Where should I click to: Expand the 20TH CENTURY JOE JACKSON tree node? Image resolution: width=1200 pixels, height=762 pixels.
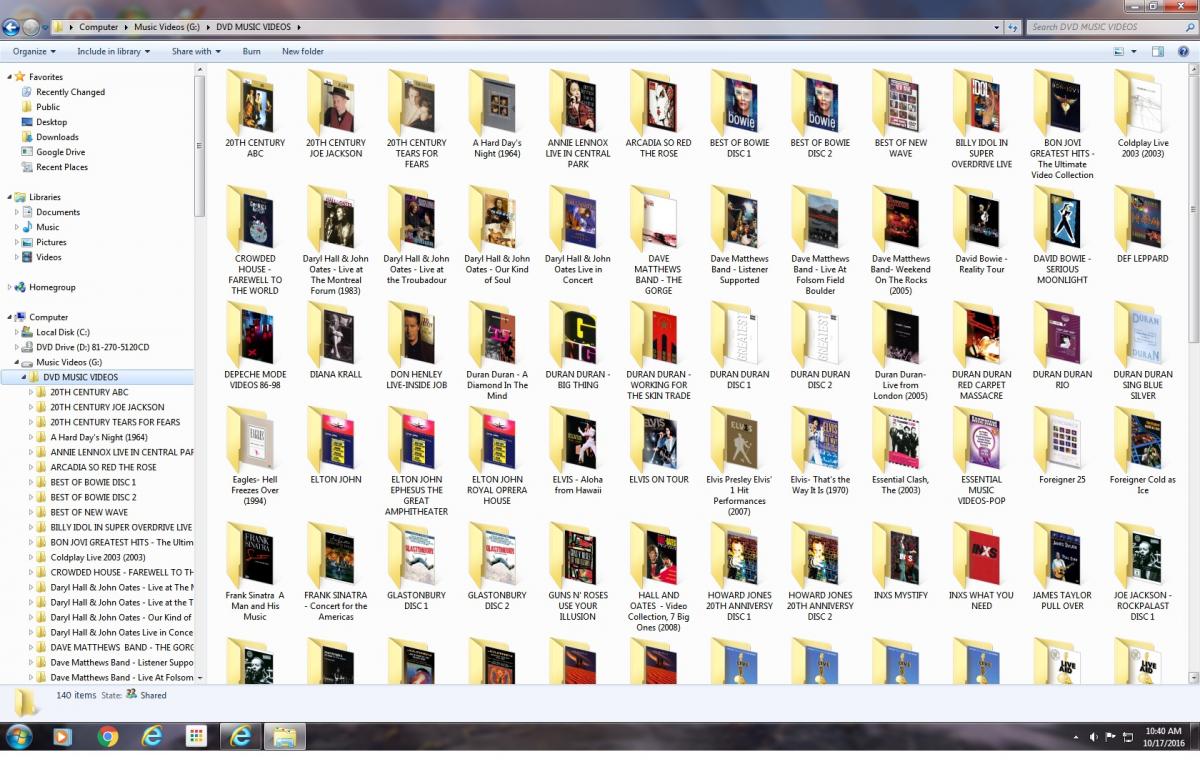(31, 407)
